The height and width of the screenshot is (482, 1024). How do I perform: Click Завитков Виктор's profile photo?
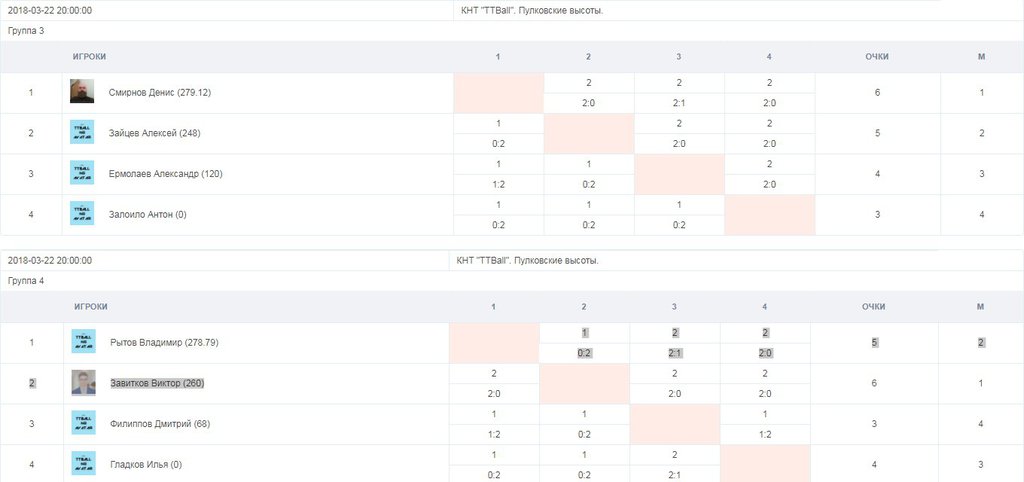83,383
